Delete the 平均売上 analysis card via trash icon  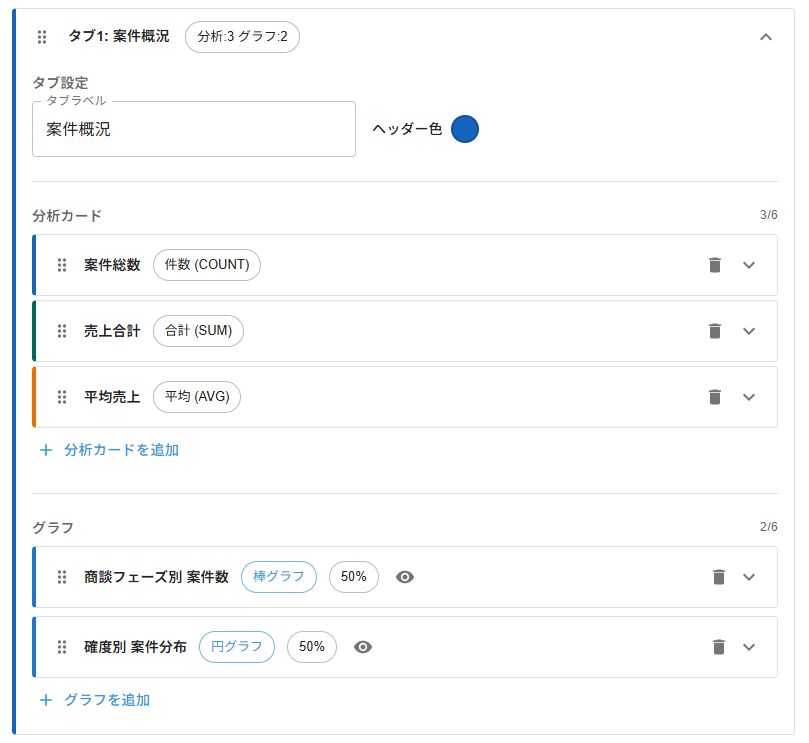pyautogui.click(x=714, y=397)
